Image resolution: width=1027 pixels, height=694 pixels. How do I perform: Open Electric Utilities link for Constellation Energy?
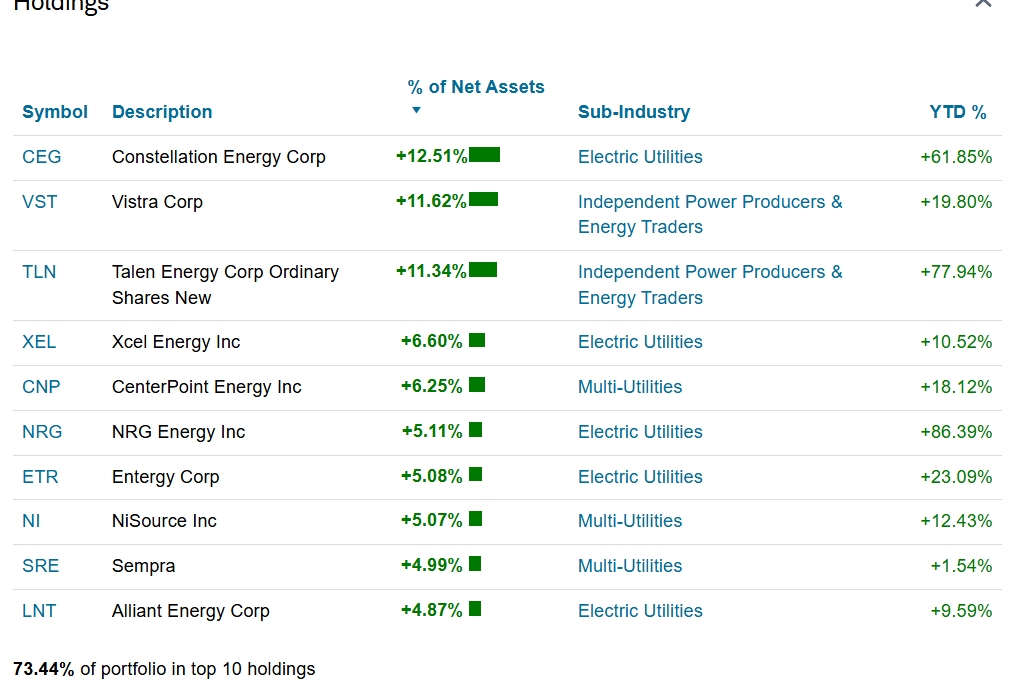(640, 157)
